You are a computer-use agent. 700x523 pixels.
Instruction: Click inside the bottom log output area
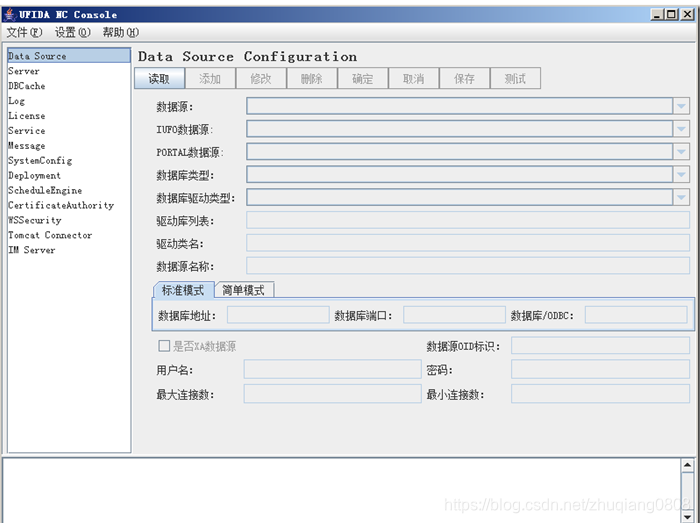tap(342, 491)
